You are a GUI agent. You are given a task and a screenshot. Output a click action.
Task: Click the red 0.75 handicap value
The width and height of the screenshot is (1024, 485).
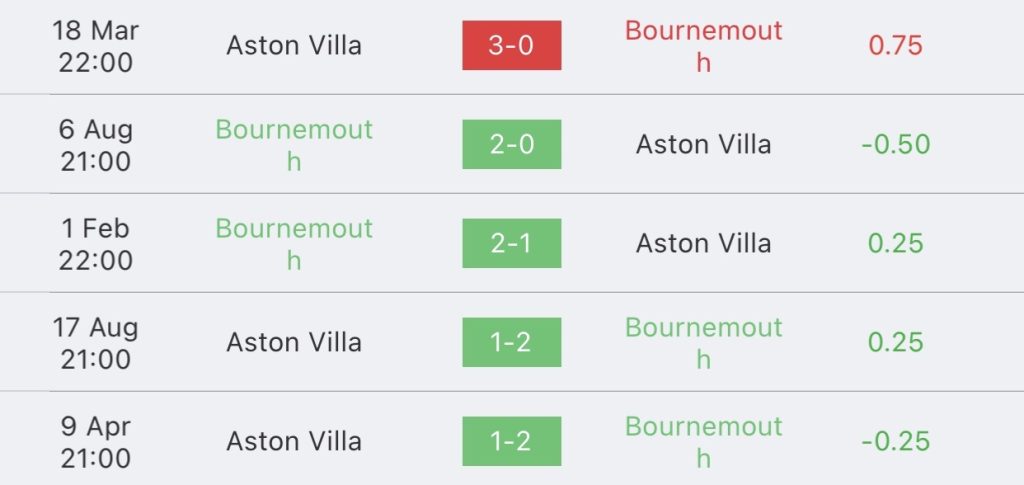[x=895, y=46]
